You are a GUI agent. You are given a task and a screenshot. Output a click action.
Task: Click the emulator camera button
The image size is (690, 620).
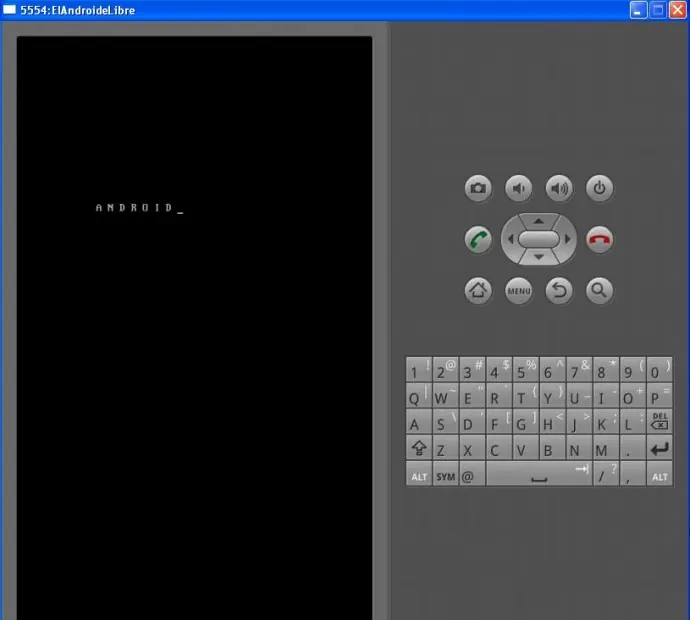point(478,188)
